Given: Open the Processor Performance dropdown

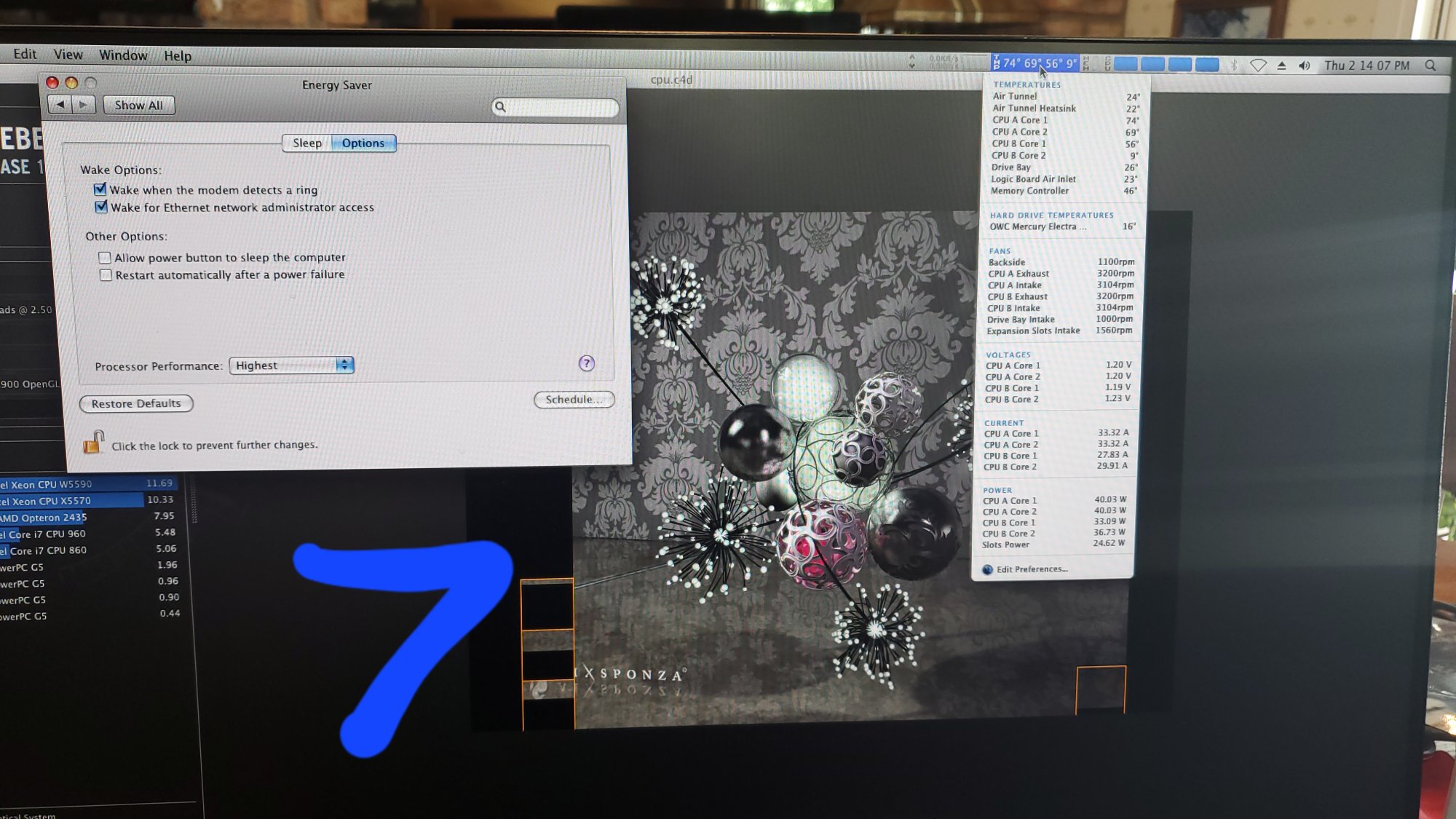Looking at the screenshot, I should [x=291, y=365].
